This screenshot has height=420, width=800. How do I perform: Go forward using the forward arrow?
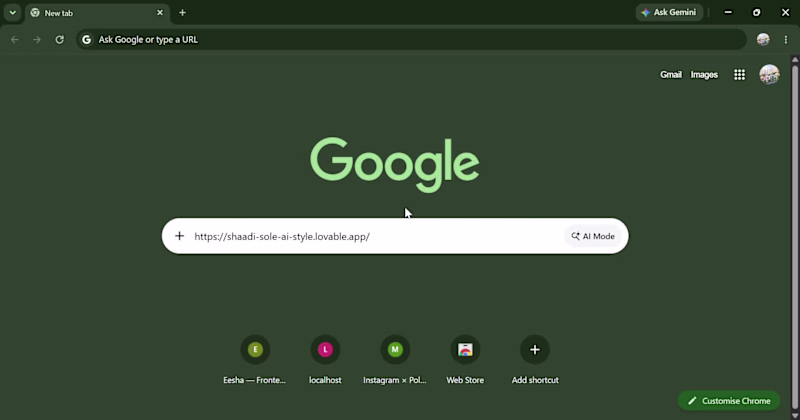tap(37, 39)
